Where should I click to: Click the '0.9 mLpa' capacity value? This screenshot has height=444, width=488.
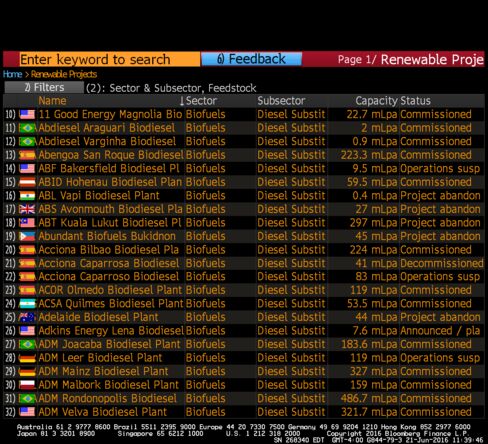point(375,142)
